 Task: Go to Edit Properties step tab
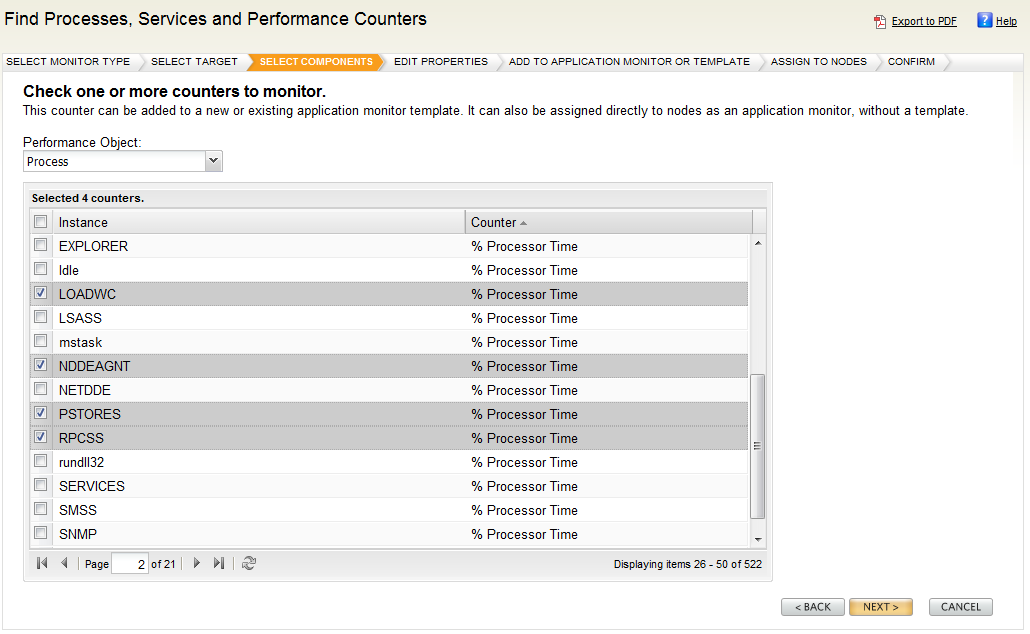(x=440, y=62)
